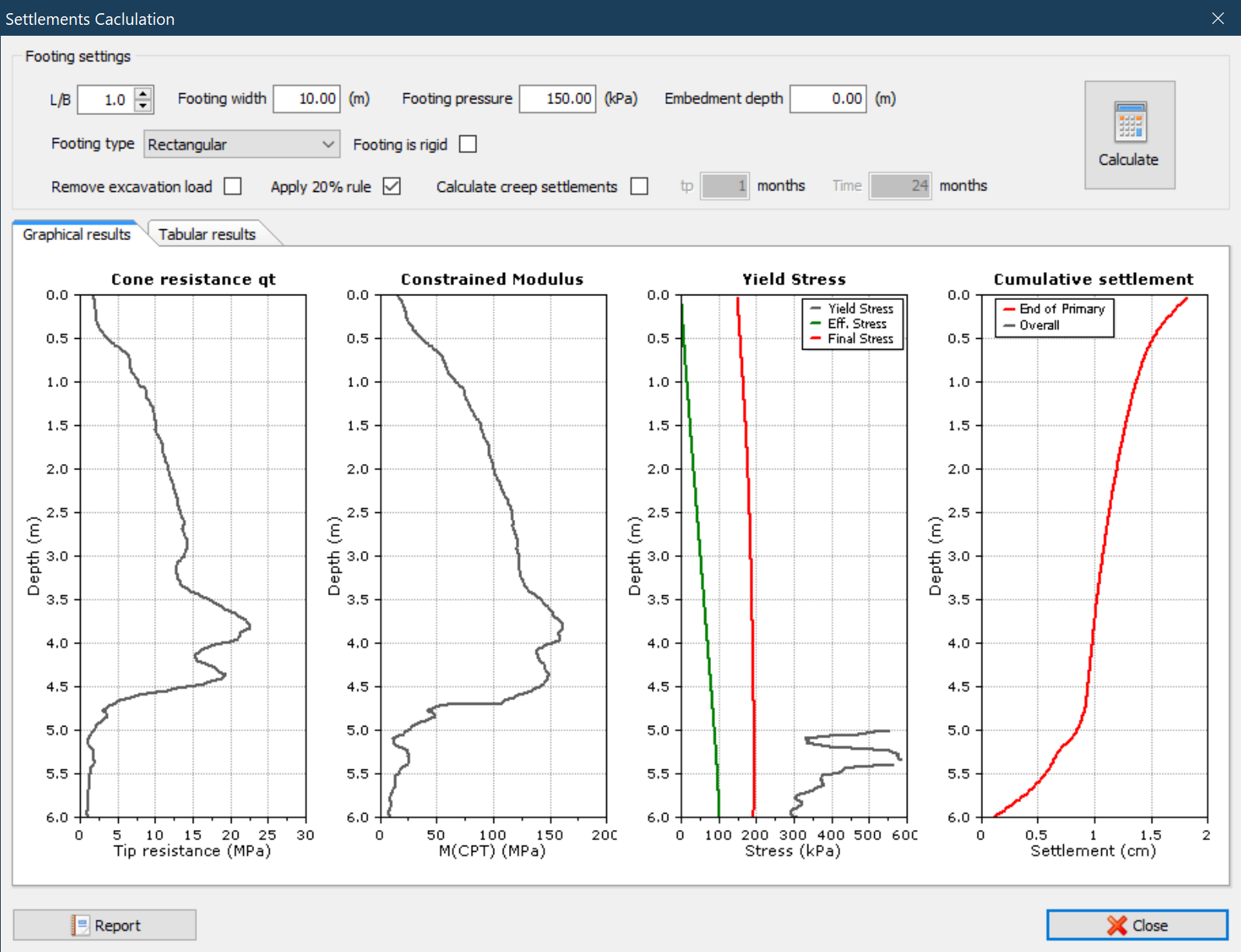Click the L/B value field
This screenshot has width=1241, height=952.
point(106,99)
